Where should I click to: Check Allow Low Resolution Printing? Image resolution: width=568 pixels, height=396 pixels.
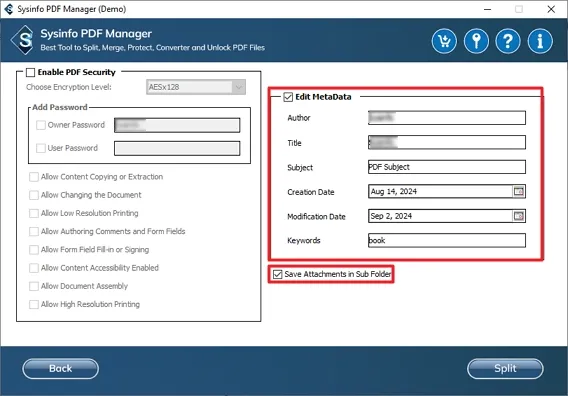coord(34,213)
